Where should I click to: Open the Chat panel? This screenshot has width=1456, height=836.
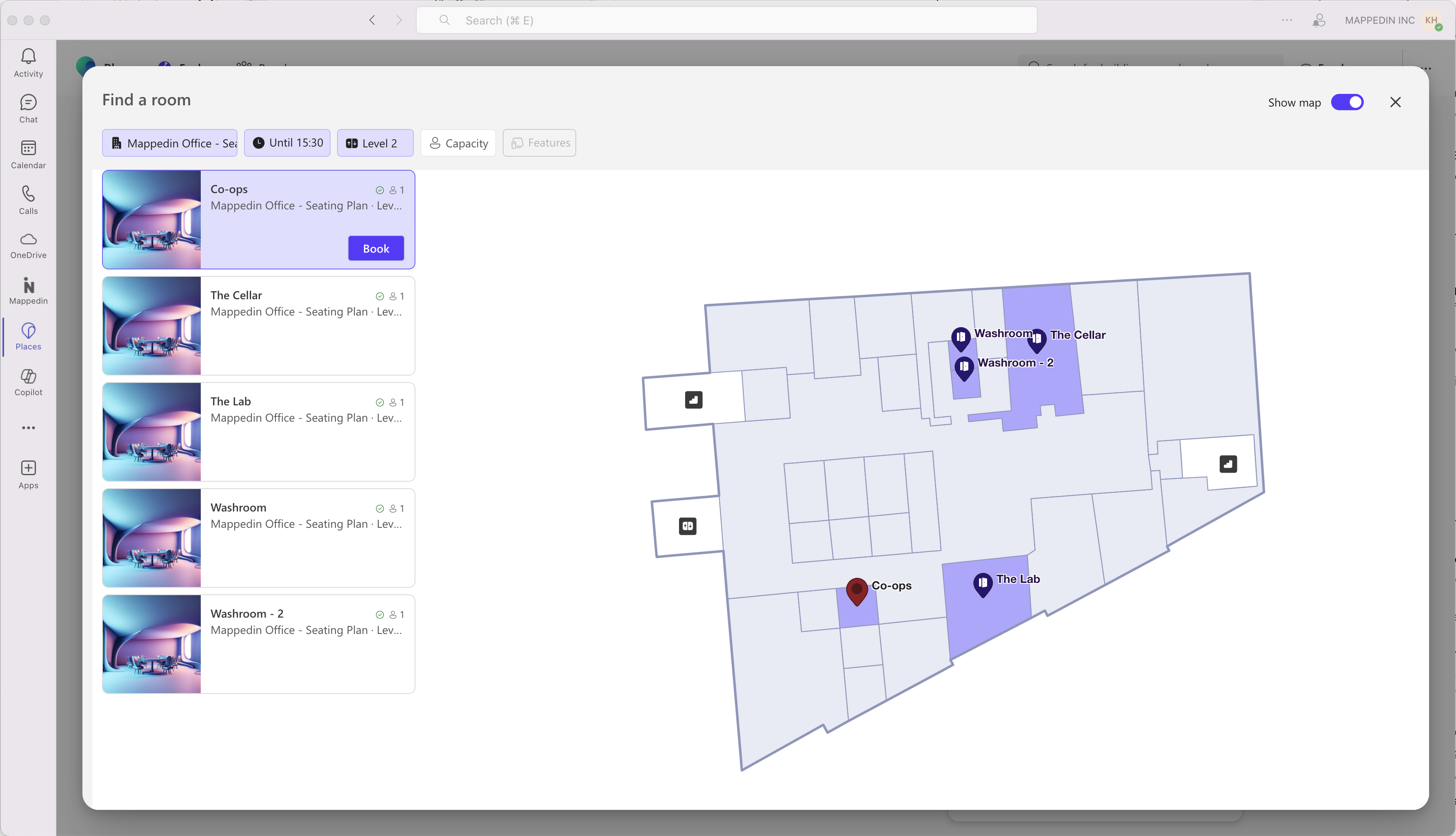[x=28, y=108]
